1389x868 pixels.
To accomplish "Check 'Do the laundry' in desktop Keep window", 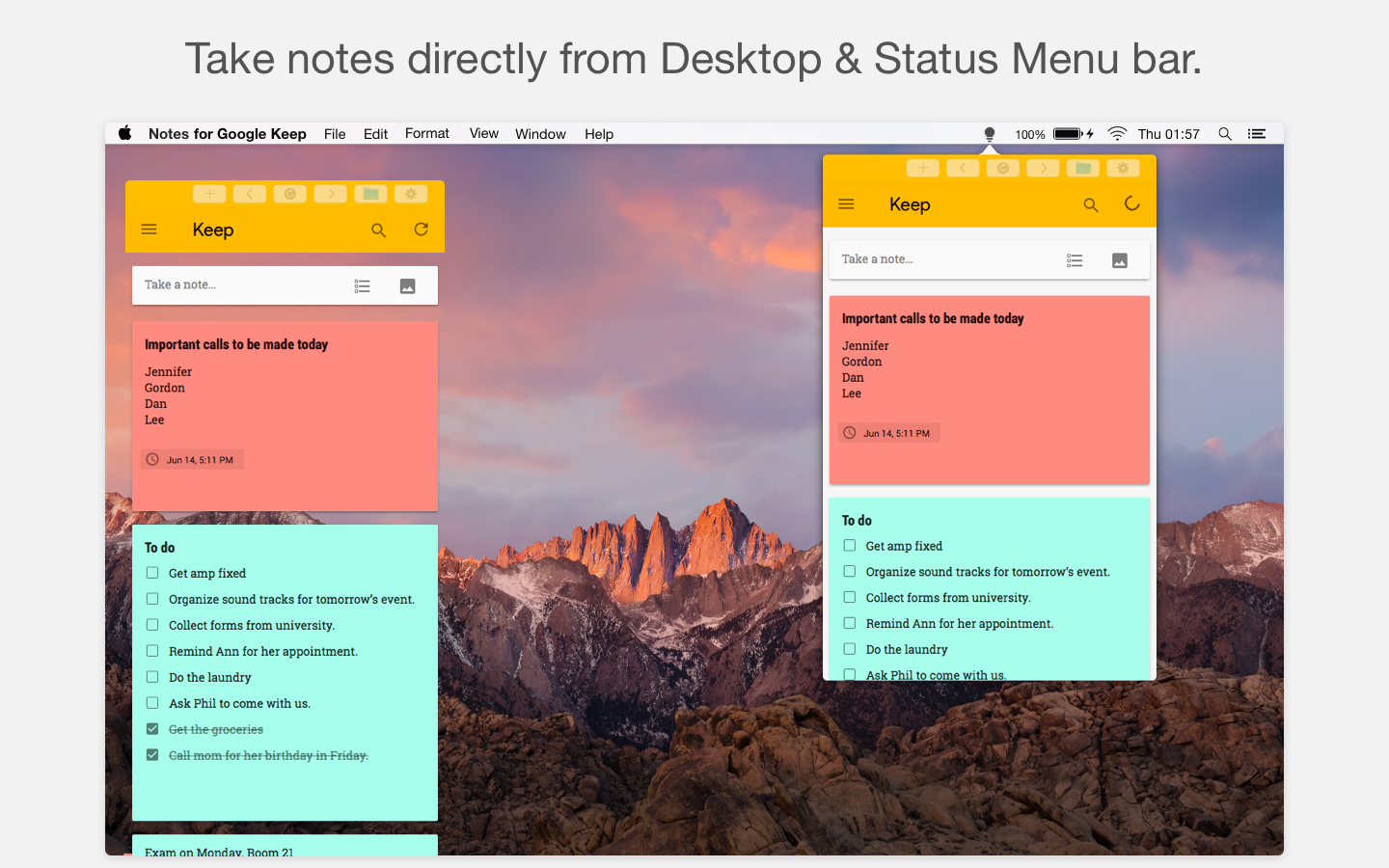I will pyautogui.click(x=152, y=677).
